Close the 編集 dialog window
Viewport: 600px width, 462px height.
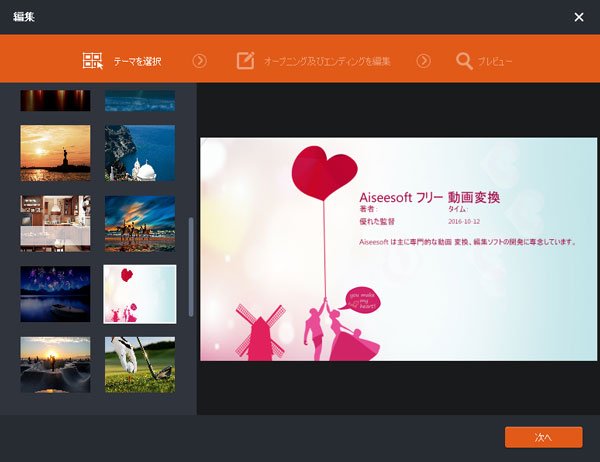(579, 17)
